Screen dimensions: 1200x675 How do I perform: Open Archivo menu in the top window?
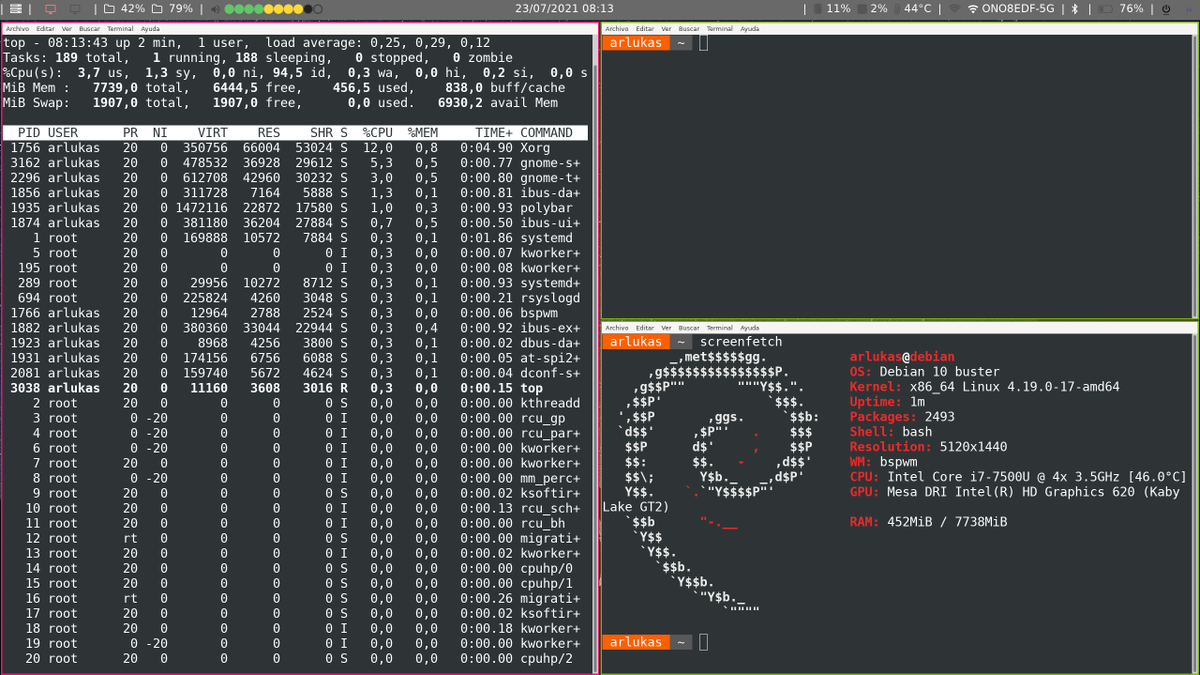17,29
